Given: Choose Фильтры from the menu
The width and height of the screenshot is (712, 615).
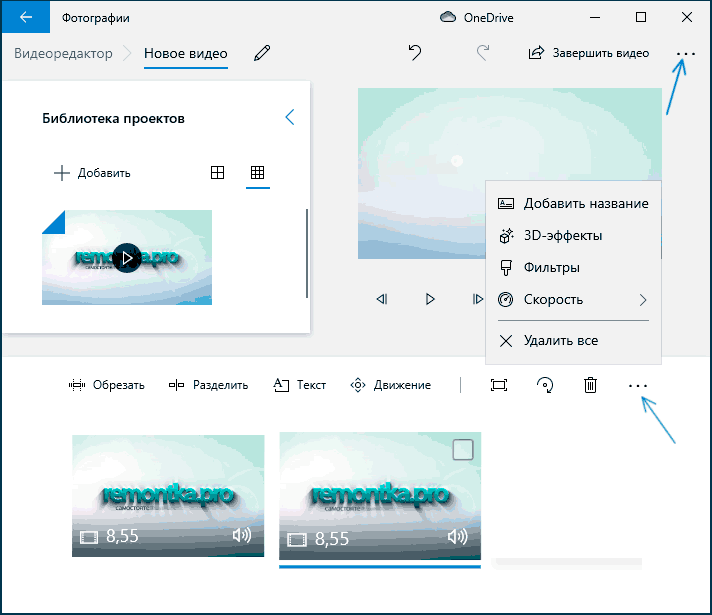Looking at the screenshot, I should pyautogui.click(x=573, y=268).
